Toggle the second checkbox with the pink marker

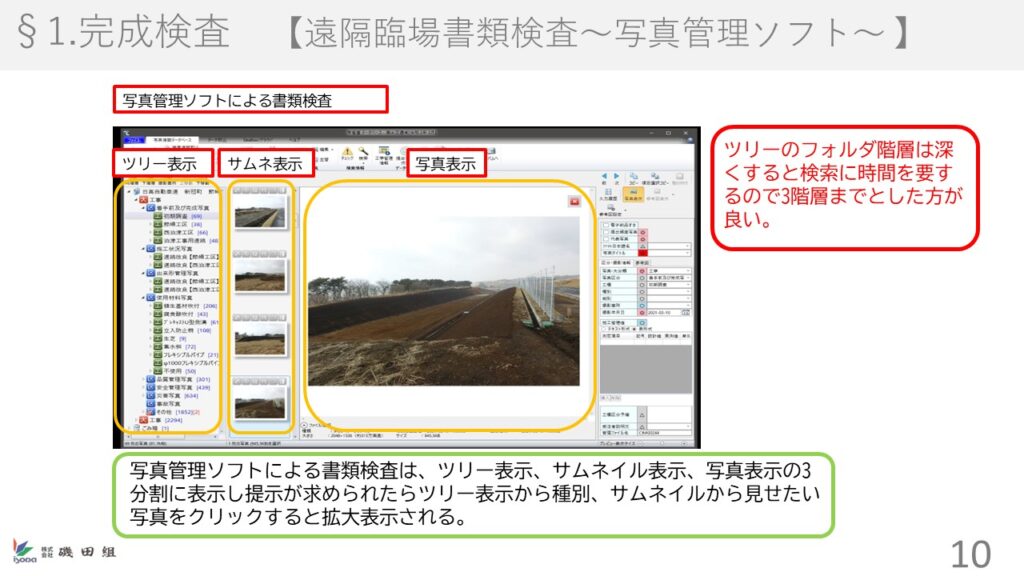(x=604, y=232)
